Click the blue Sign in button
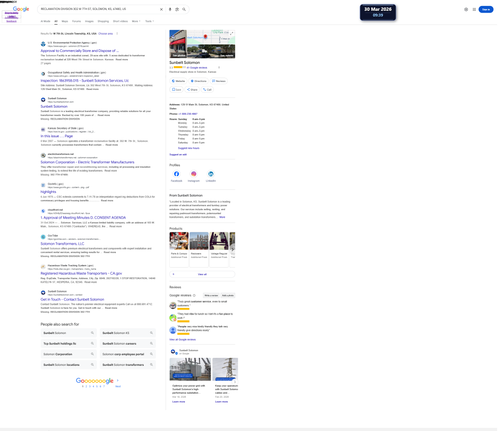500x431 pixels. click(x=486, y=9)
